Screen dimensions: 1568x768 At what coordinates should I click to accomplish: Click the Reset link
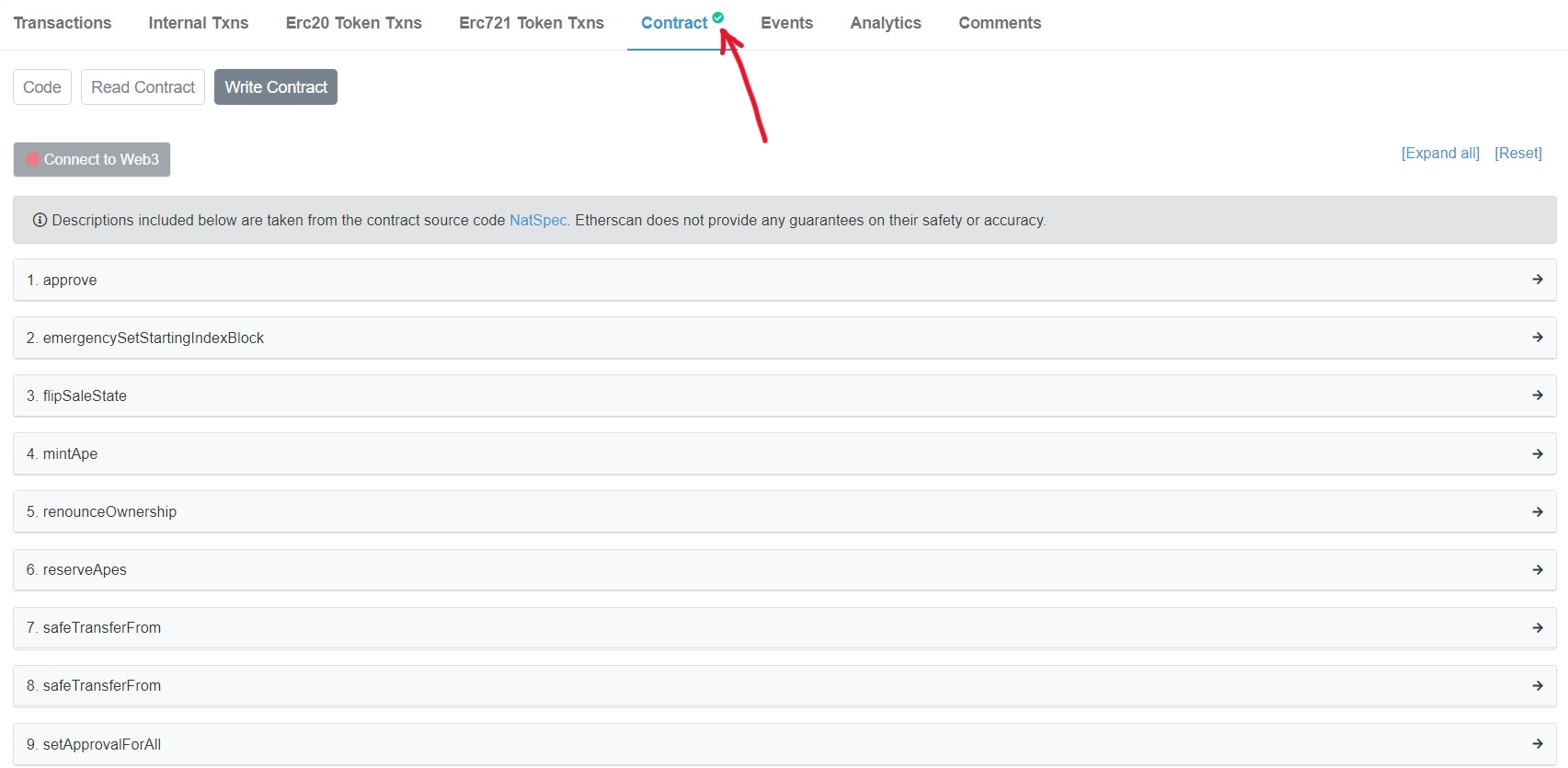(1517, 153)
